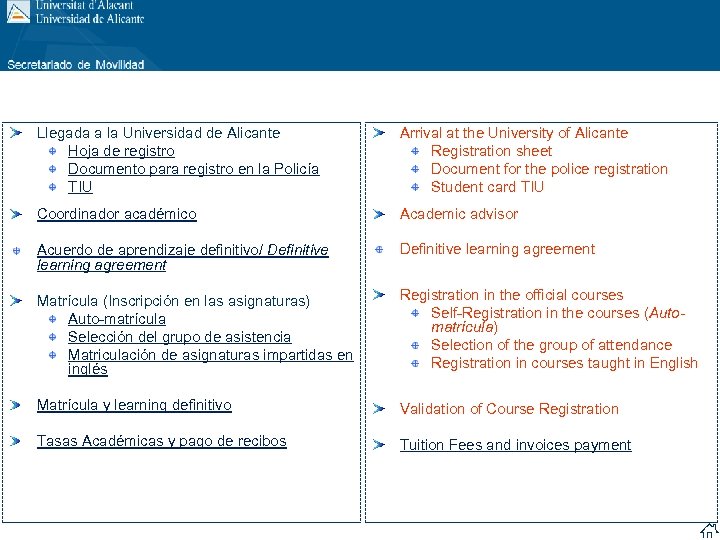Open the 'Auto-matrícula' link
Screen dimensions: 720x540
pyautogui.click(x=117, y=319)
